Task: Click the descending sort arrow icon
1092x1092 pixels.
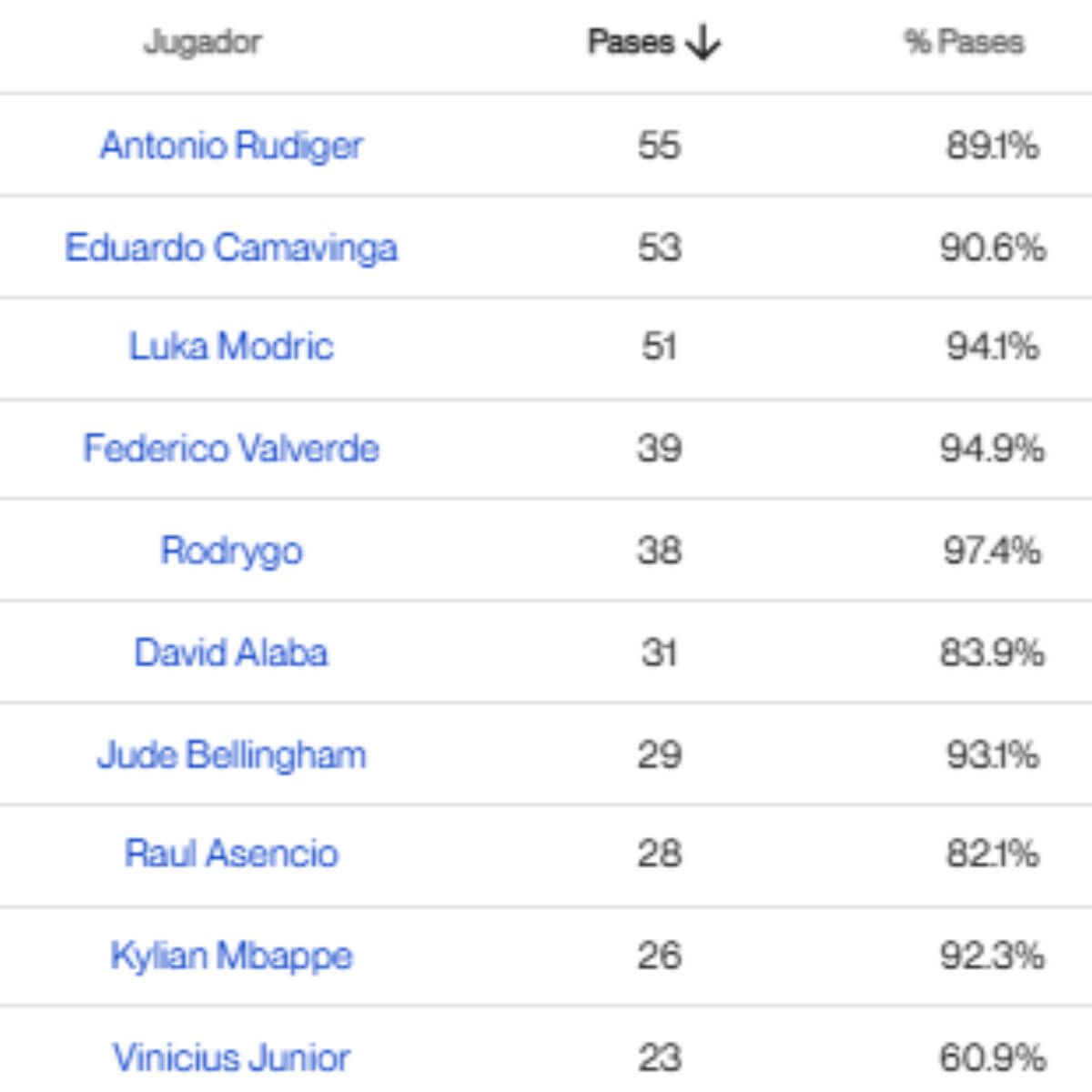Action: pyautogui.click(x=703, y=42)
